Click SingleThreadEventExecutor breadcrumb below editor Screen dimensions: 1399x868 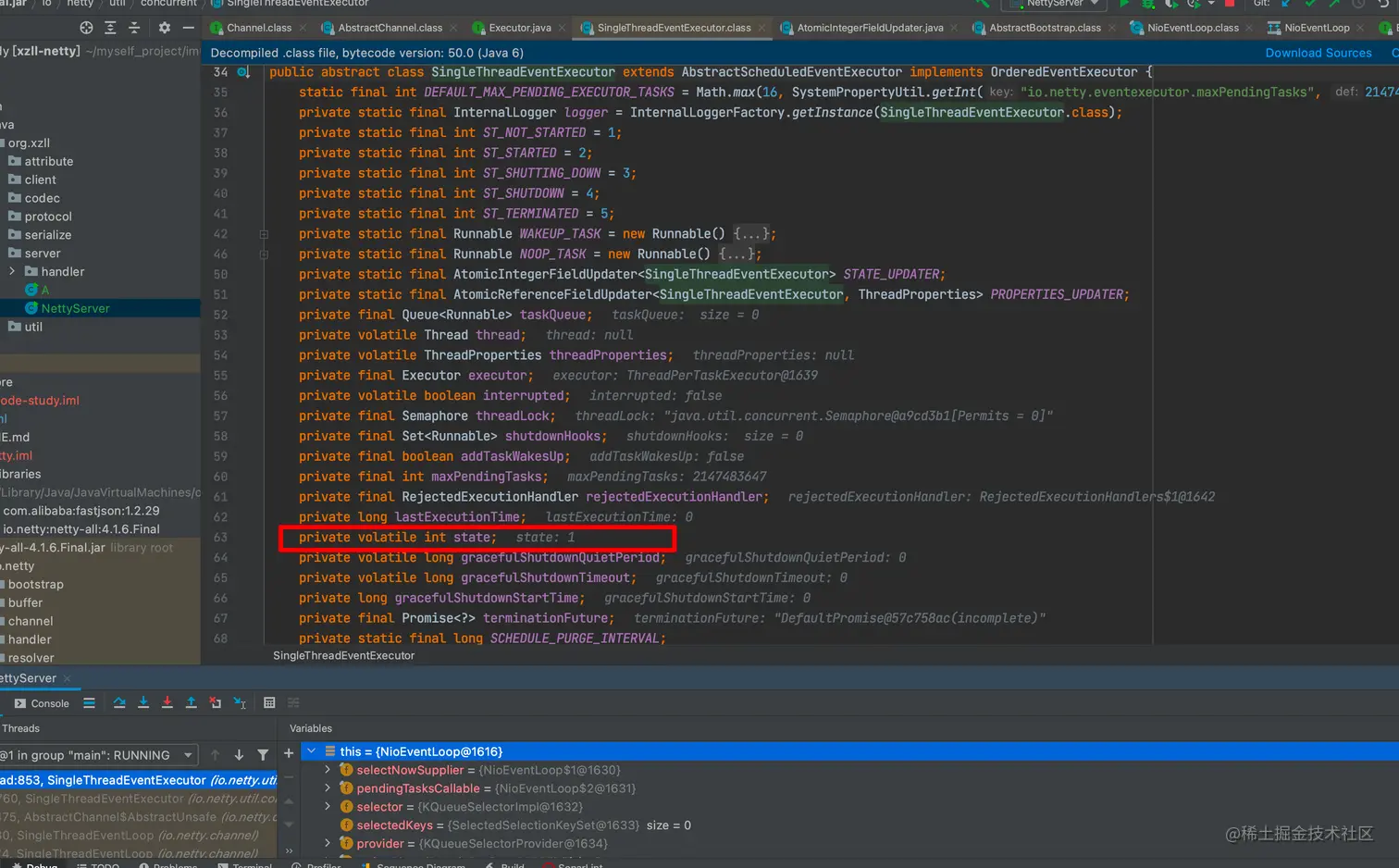(343, 655)
